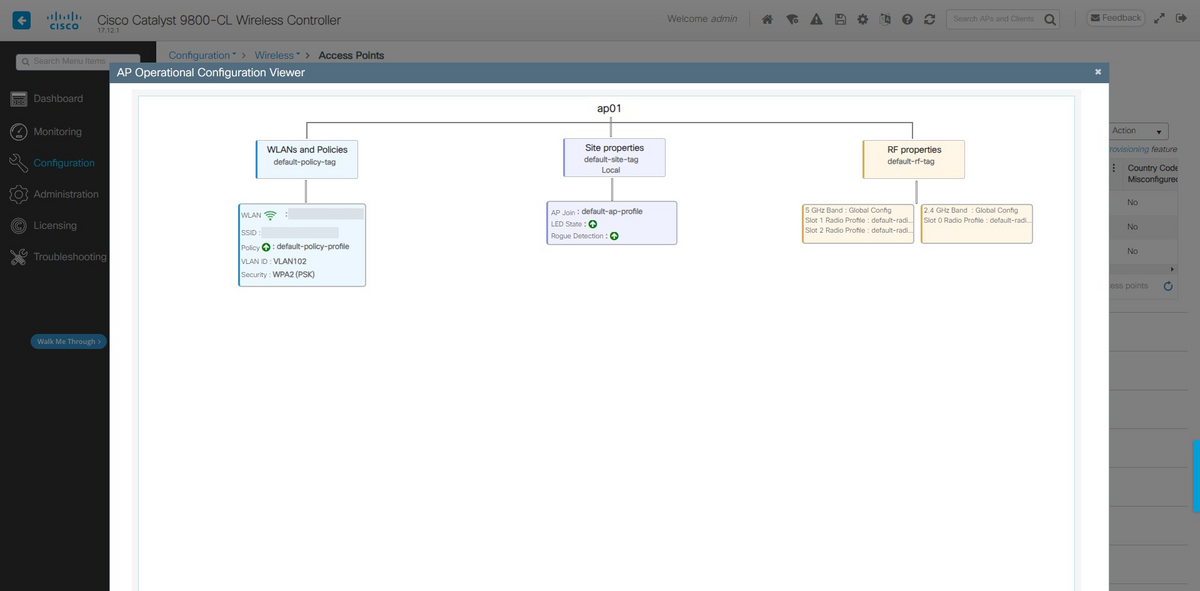Click the Walk Me Through button
The height and width of the screenshot is (591, 1200).
coord(67,341)
